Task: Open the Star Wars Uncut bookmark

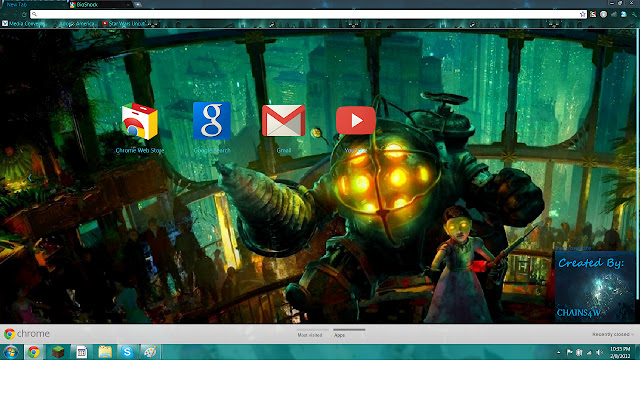Action: coord(123,24)
